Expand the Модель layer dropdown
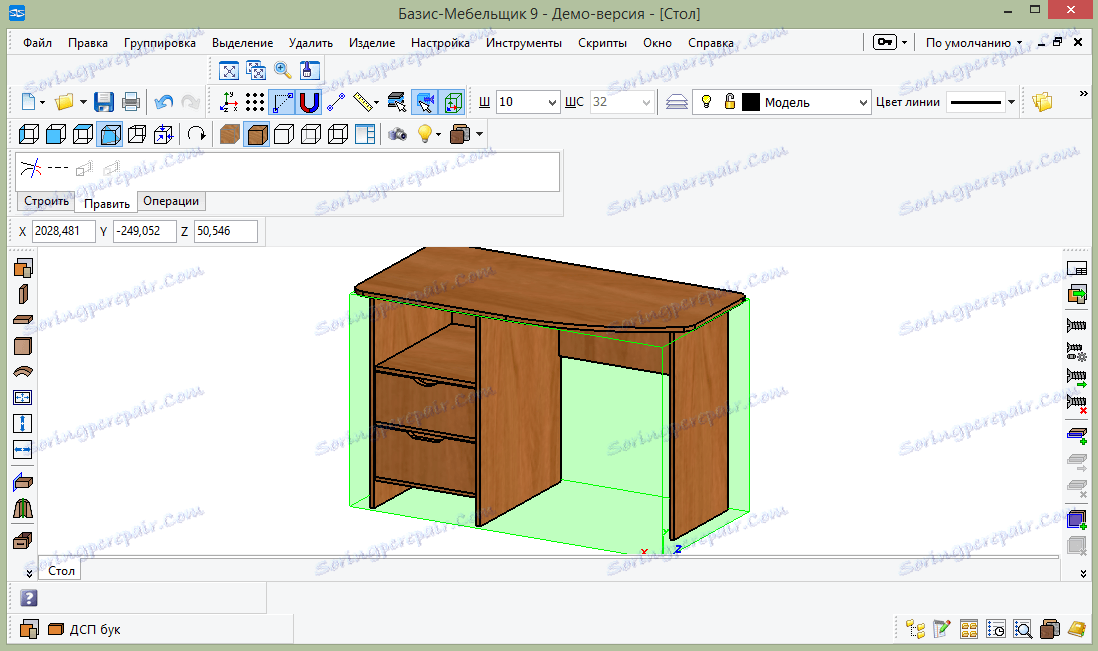 pyautogui.click(x=864, y=102)
